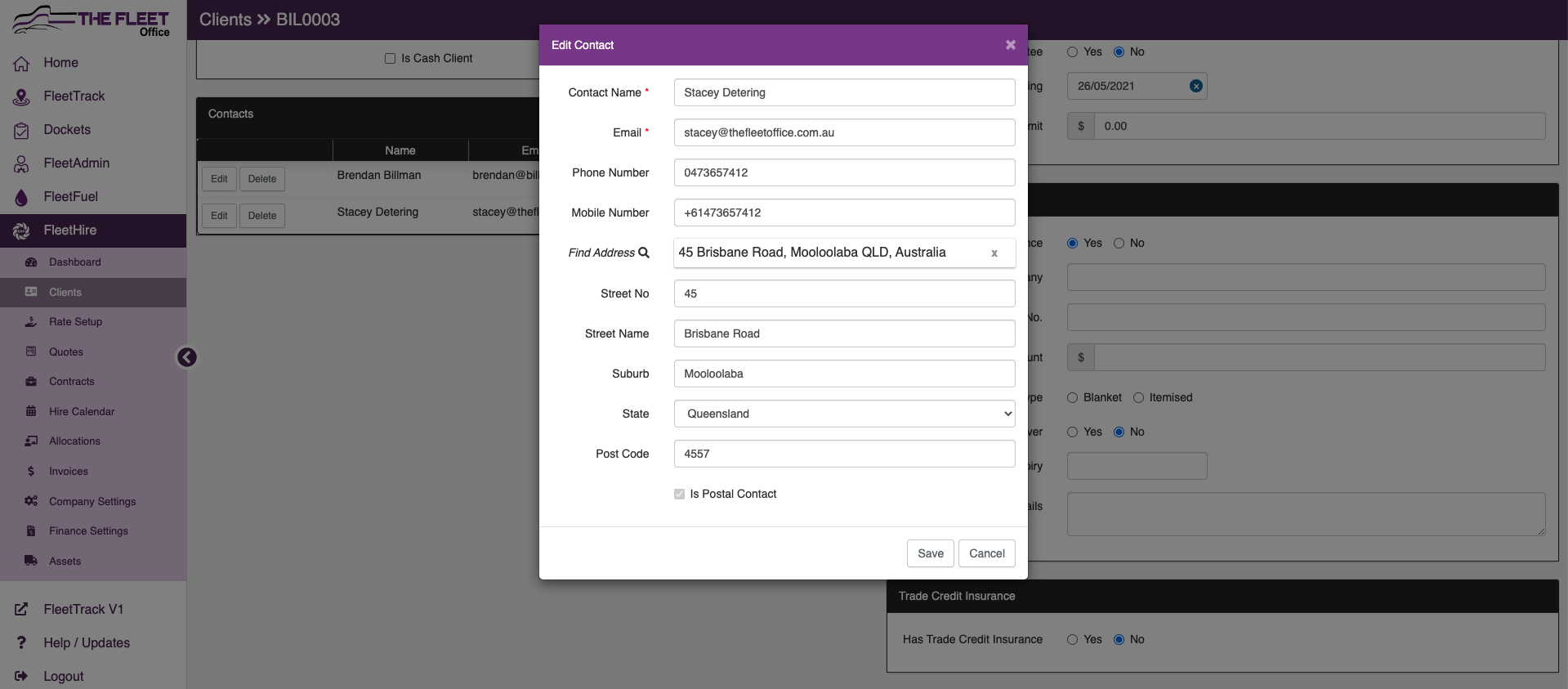Image resolution: width=1568 pixels, height=689 pixels.
Task: Save the contact changes
Action: pyautogui.click(x=931, y=553)
